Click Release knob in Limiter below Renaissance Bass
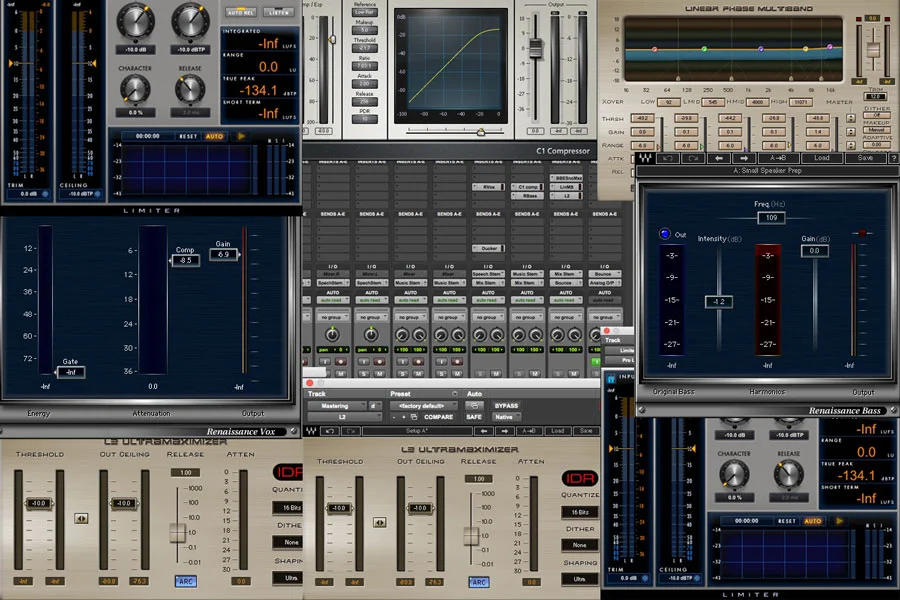This screenshot has width=900, height=600. 789,475
